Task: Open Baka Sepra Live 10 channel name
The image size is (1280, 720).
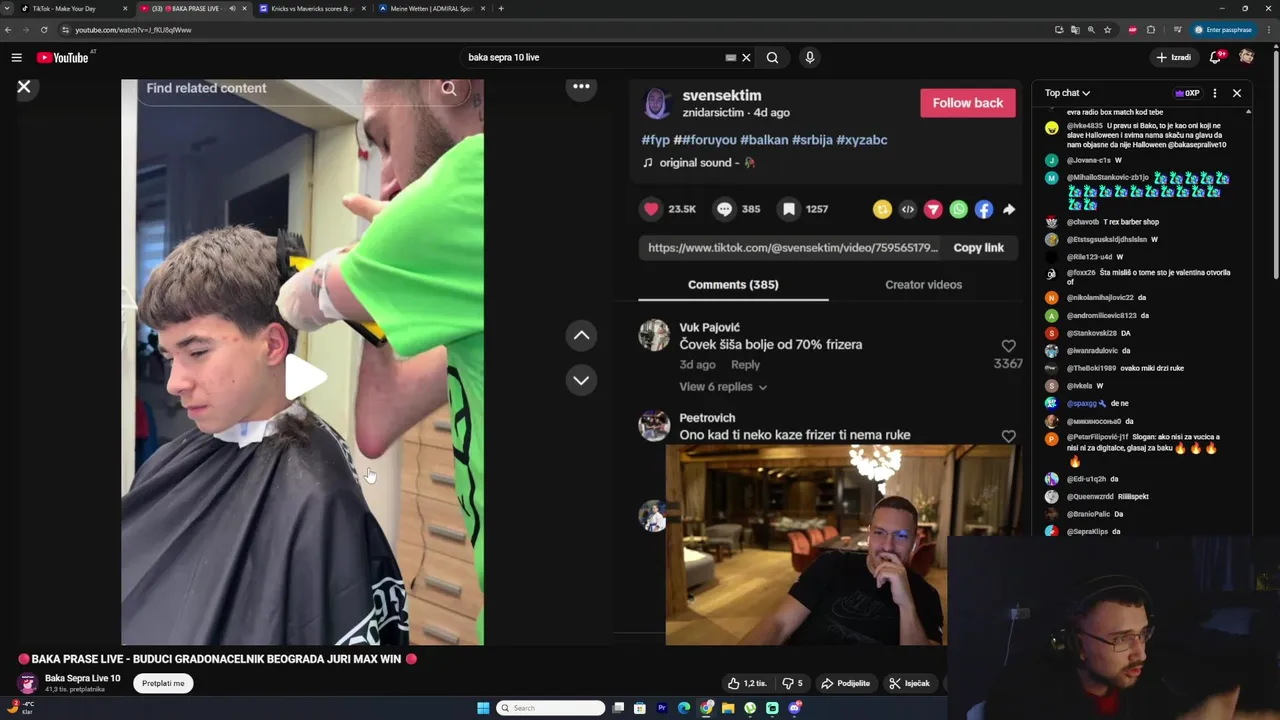Action: point(82,678)
